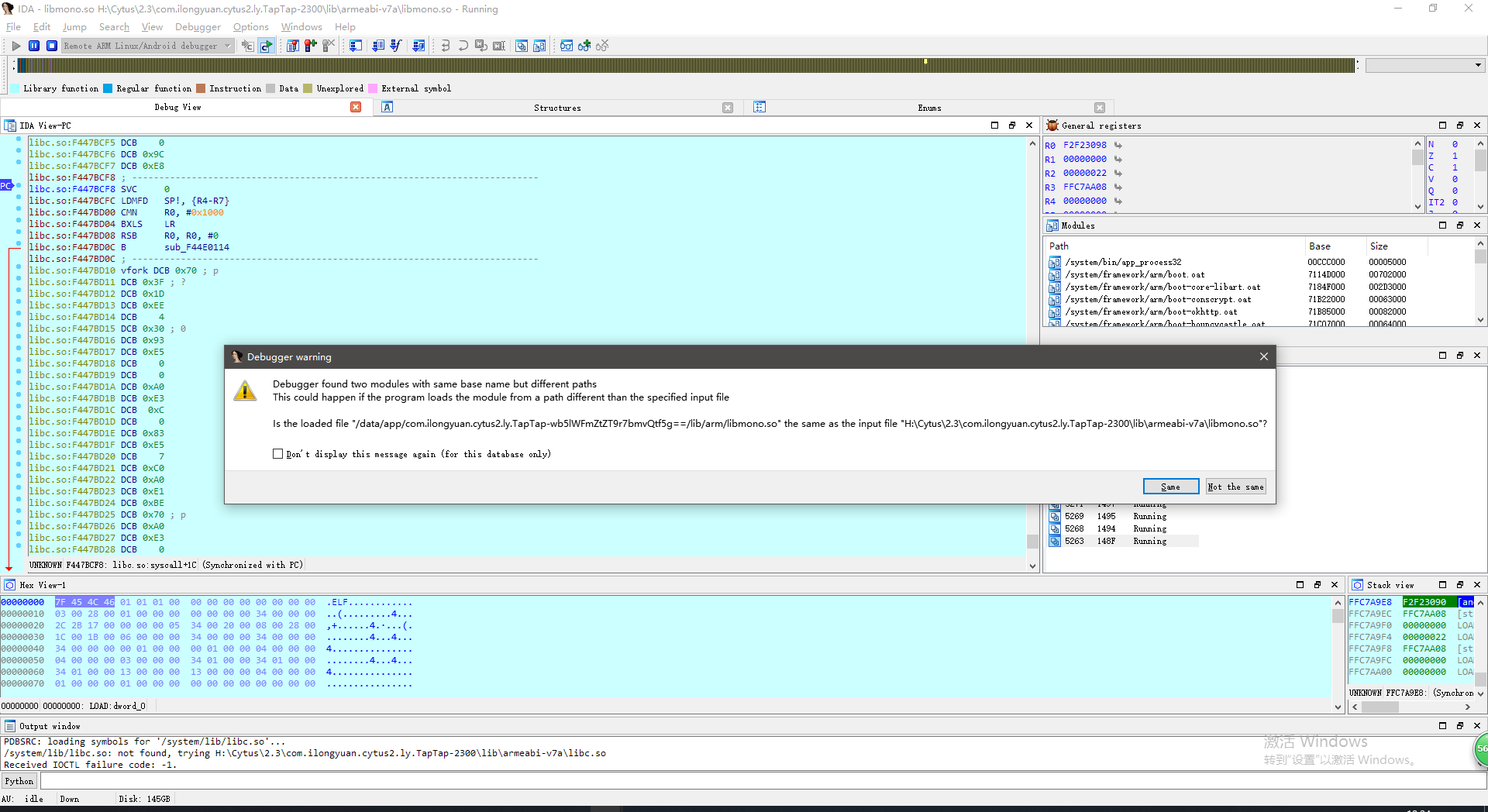Choose the "Not the same" button

coord(1235,487)
